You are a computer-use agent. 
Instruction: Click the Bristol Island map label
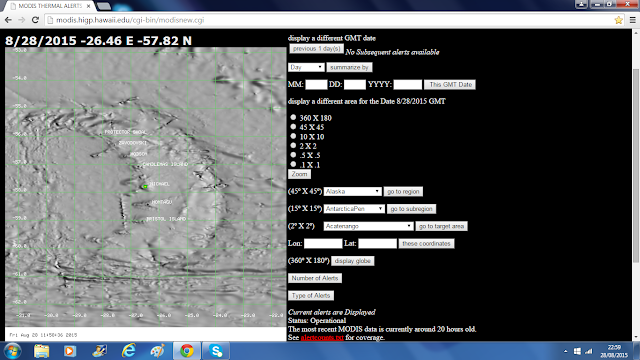[166, 219]
